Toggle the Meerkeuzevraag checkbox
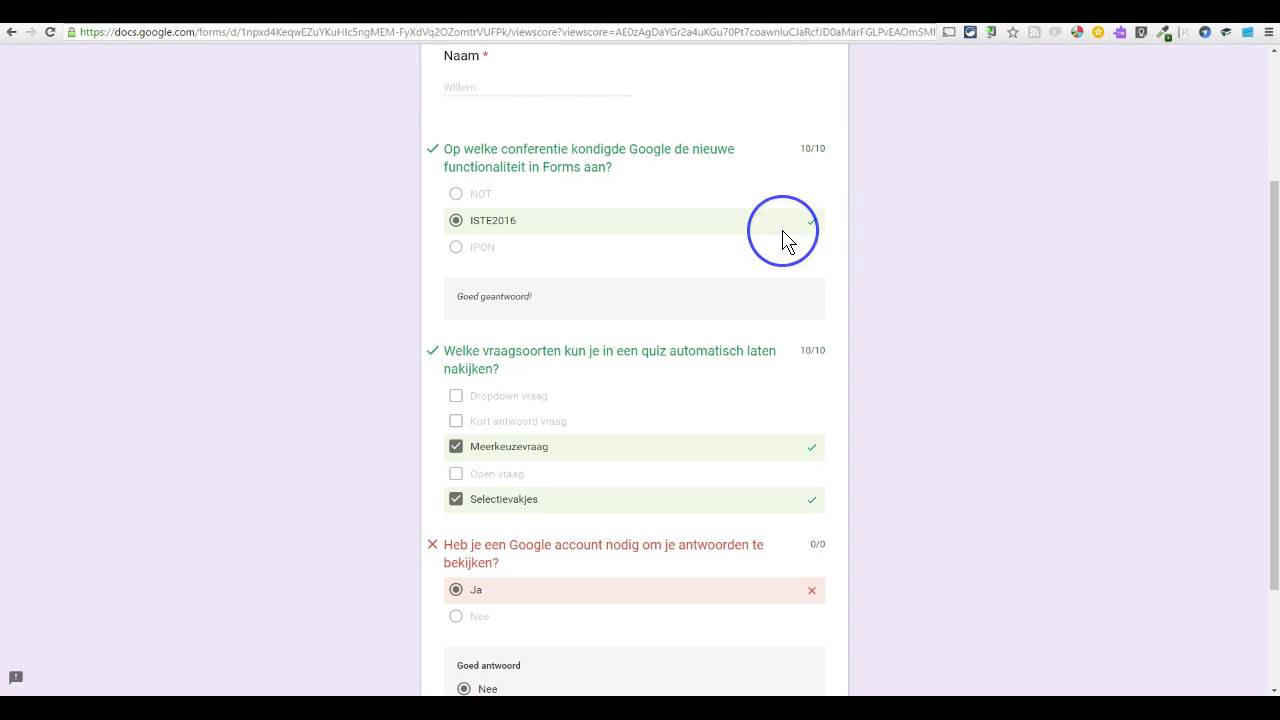Viewport: 1280px width, 720px height. [x=456, y=446]
